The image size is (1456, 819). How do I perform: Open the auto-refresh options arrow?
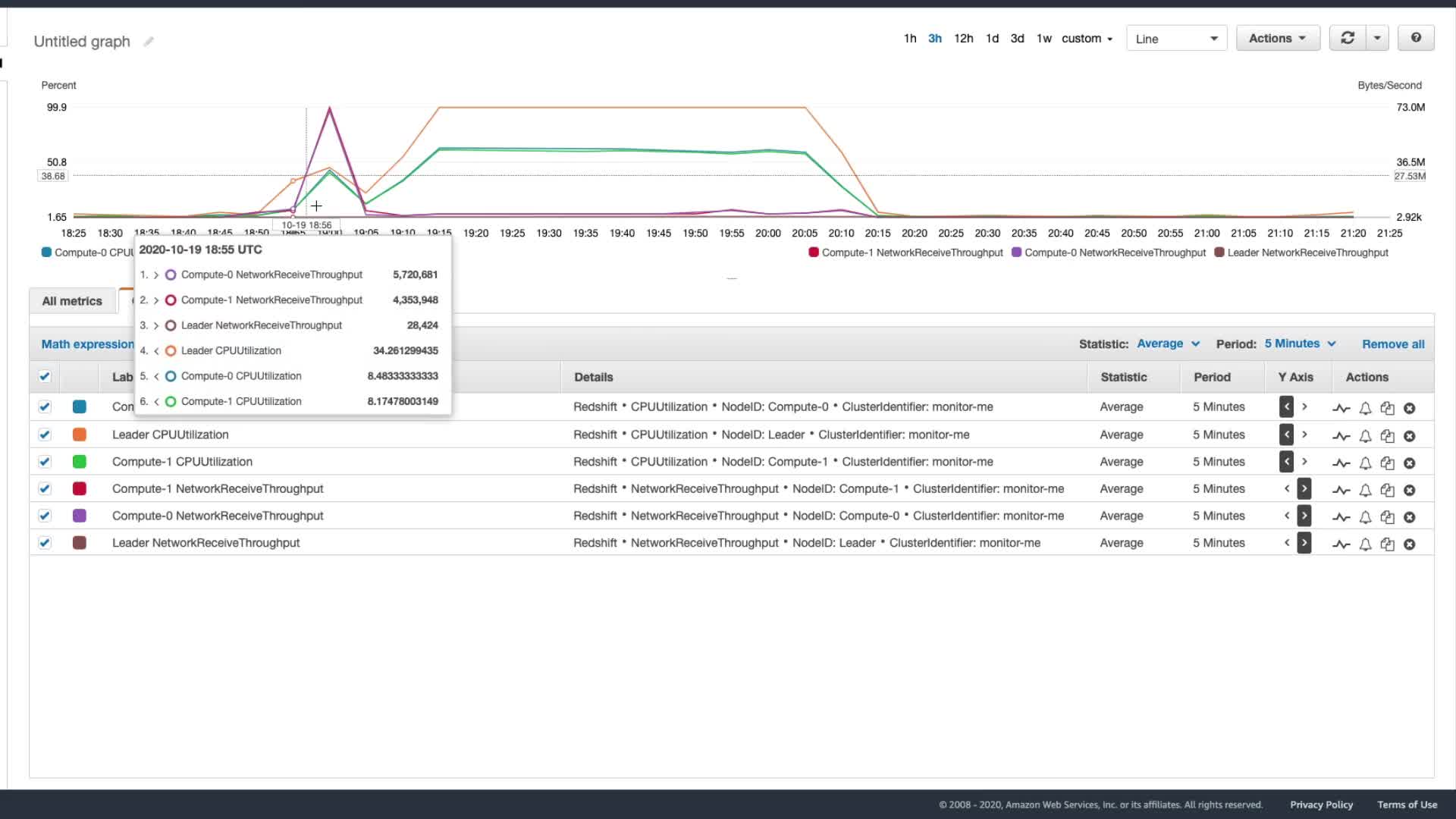(x=1377, y=38)
